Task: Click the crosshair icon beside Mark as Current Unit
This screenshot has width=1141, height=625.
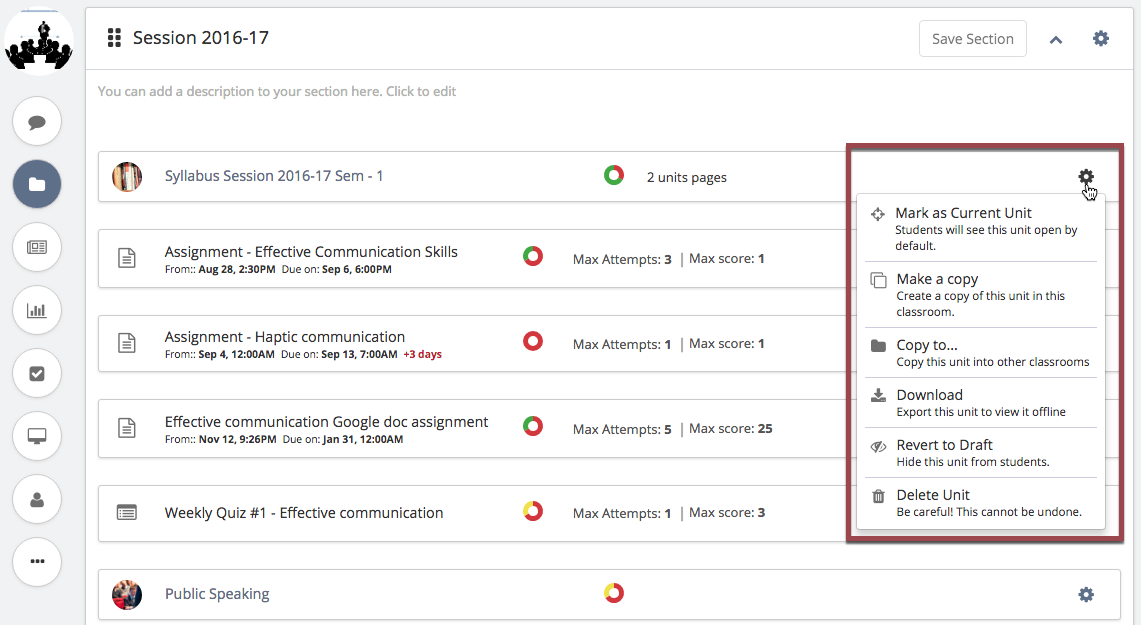Action: coord(878,214)
